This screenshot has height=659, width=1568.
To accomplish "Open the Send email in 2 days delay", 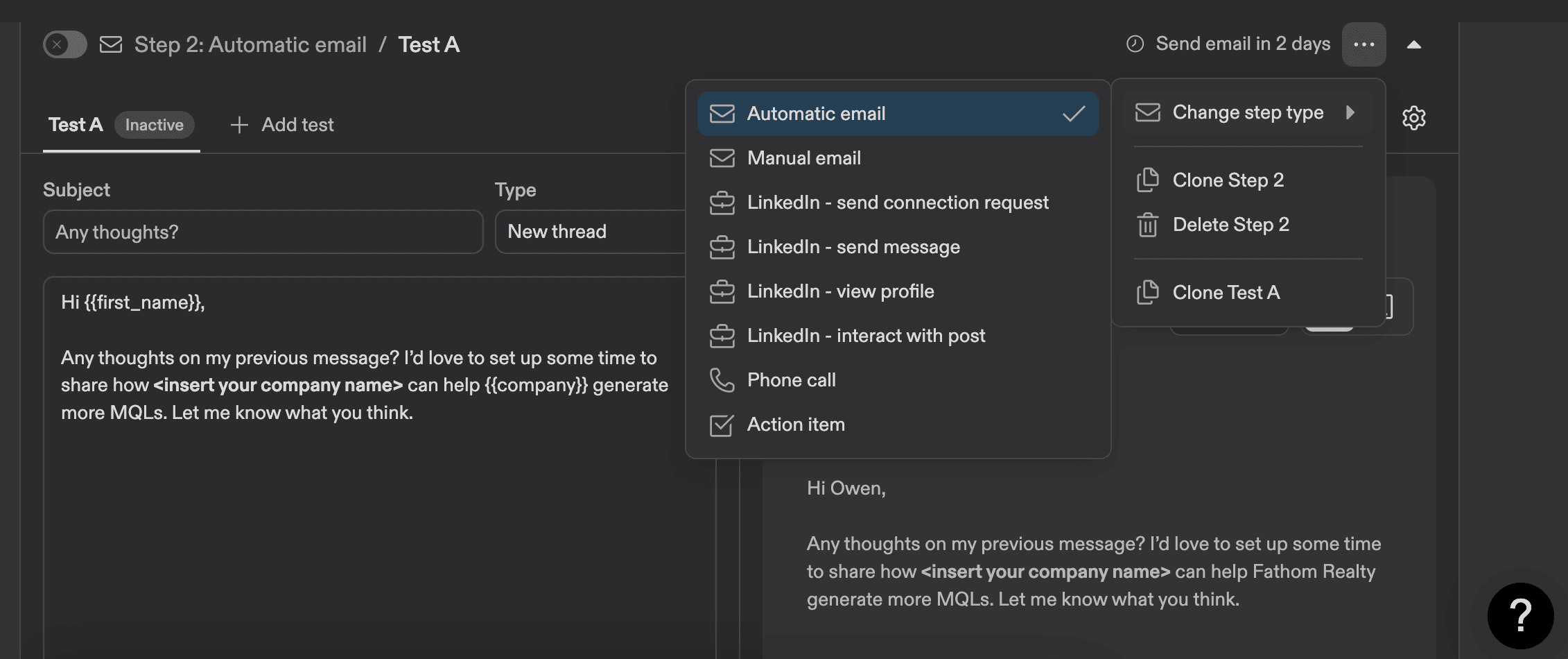I will 1228,44.
